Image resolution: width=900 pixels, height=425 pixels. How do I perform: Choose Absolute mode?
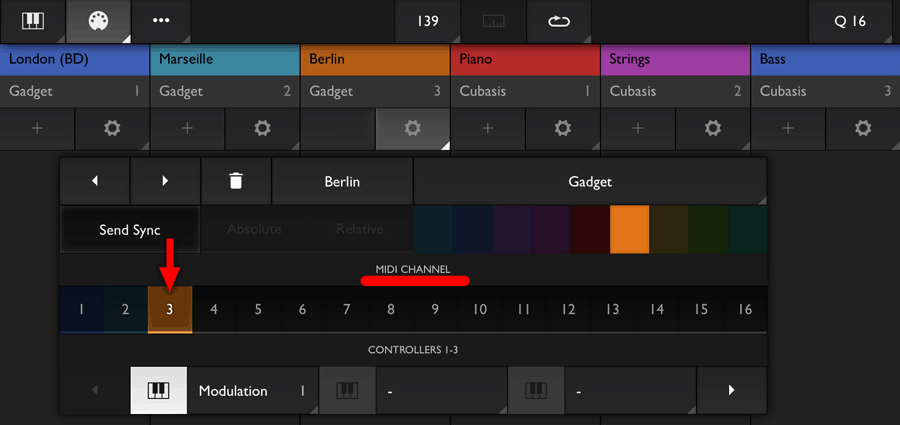point(254,230)
